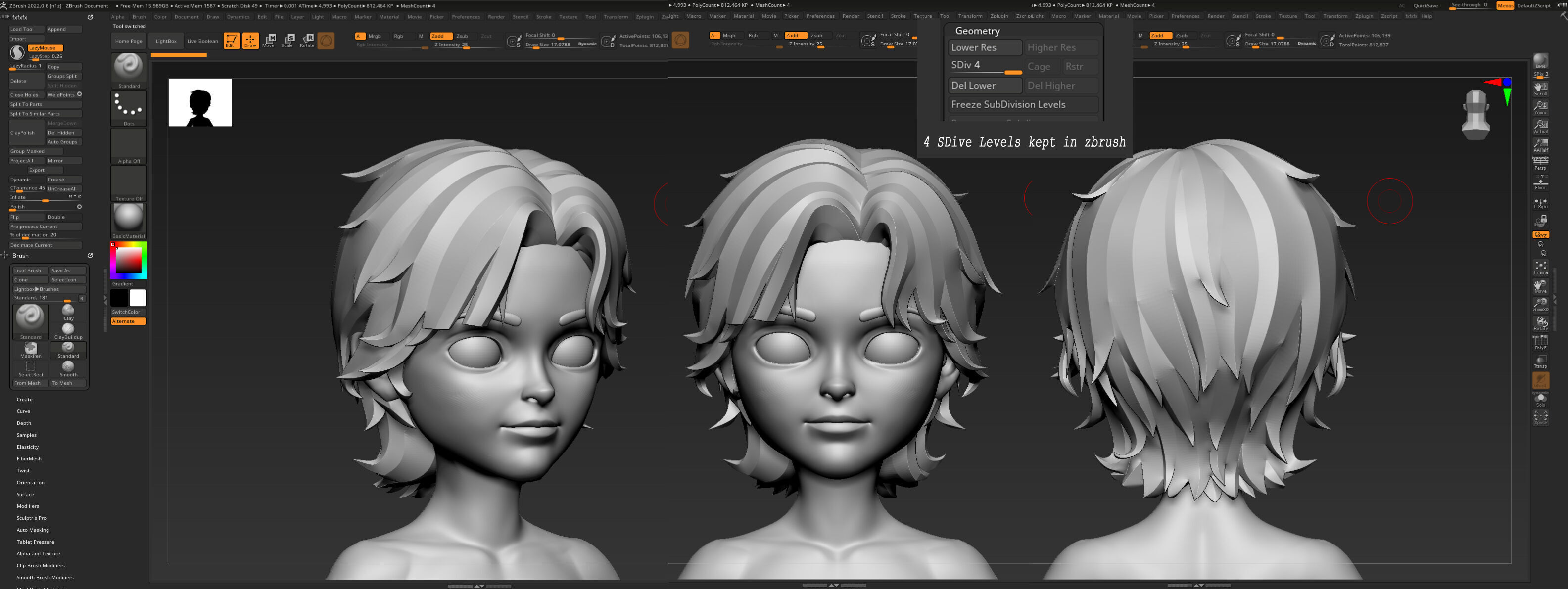1568x589 pixels.
Task: Expand the Samples brush section
Action: pos(26,435)
